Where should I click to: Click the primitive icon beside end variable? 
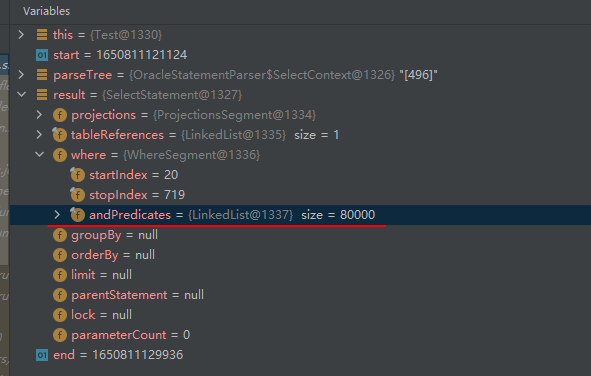pyautogui.click(x=42, y=355)
